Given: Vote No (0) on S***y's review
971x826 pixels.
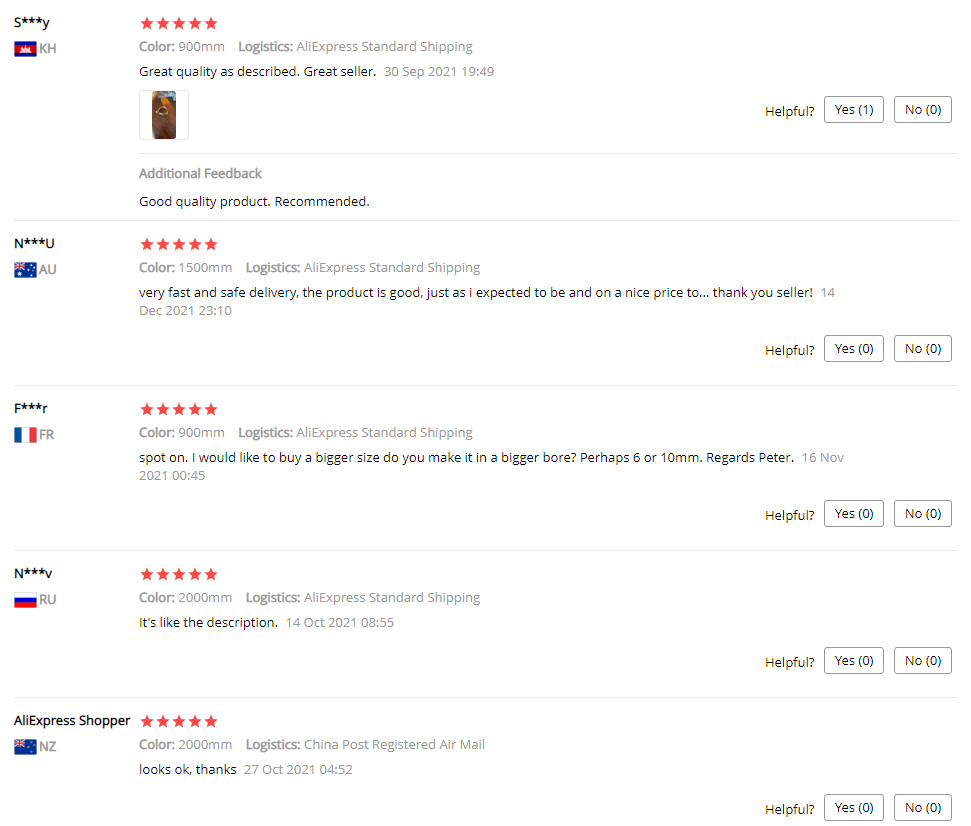Looking at the screenshot, I should click(x=922, y=110).
